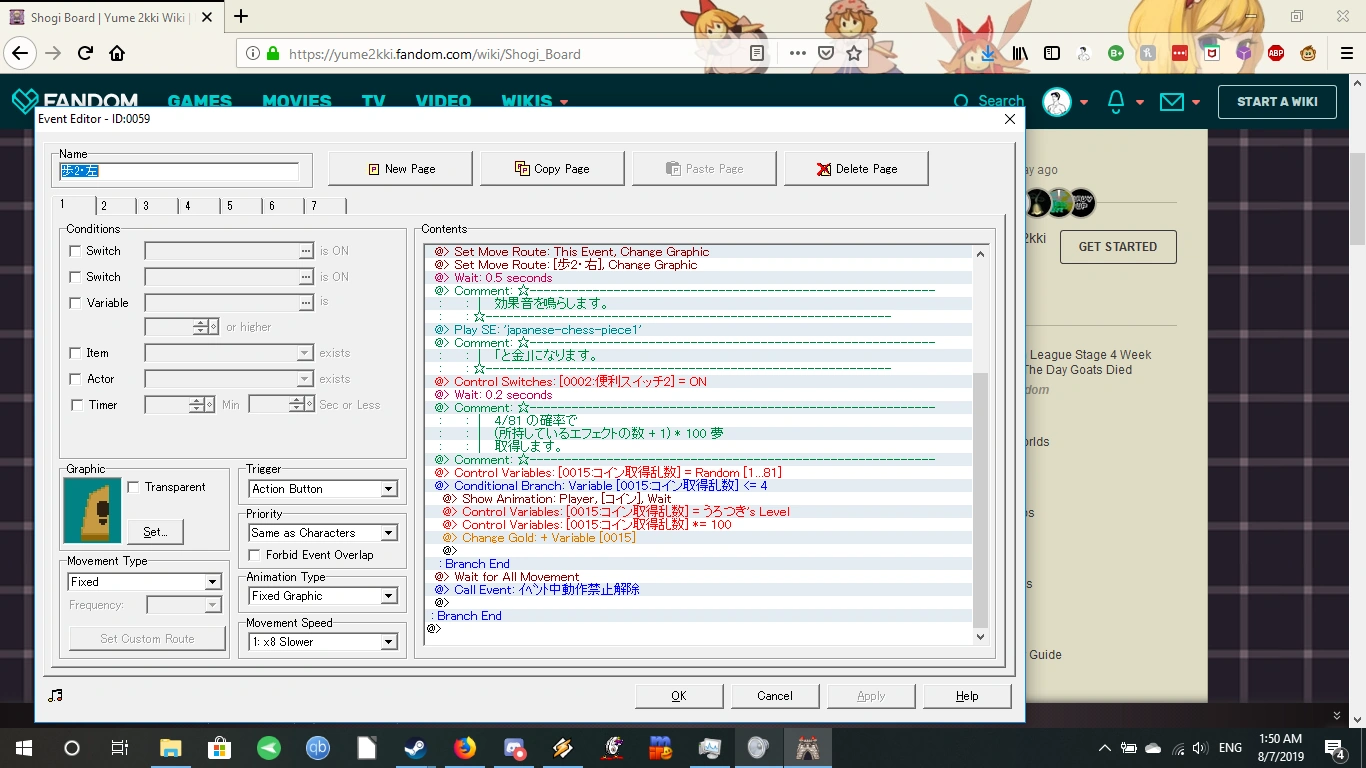Check the Forbid Event Overlap option

[x=256, y=555]
